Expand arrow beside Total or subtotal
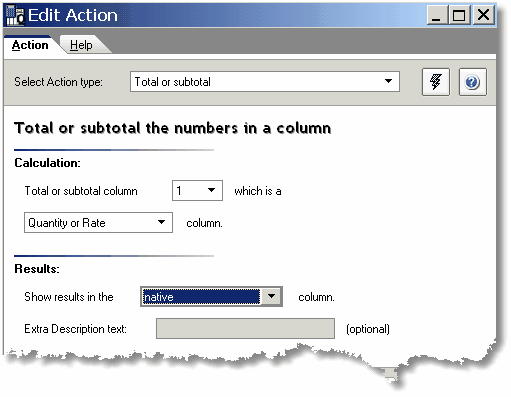 tap(388, 81)
